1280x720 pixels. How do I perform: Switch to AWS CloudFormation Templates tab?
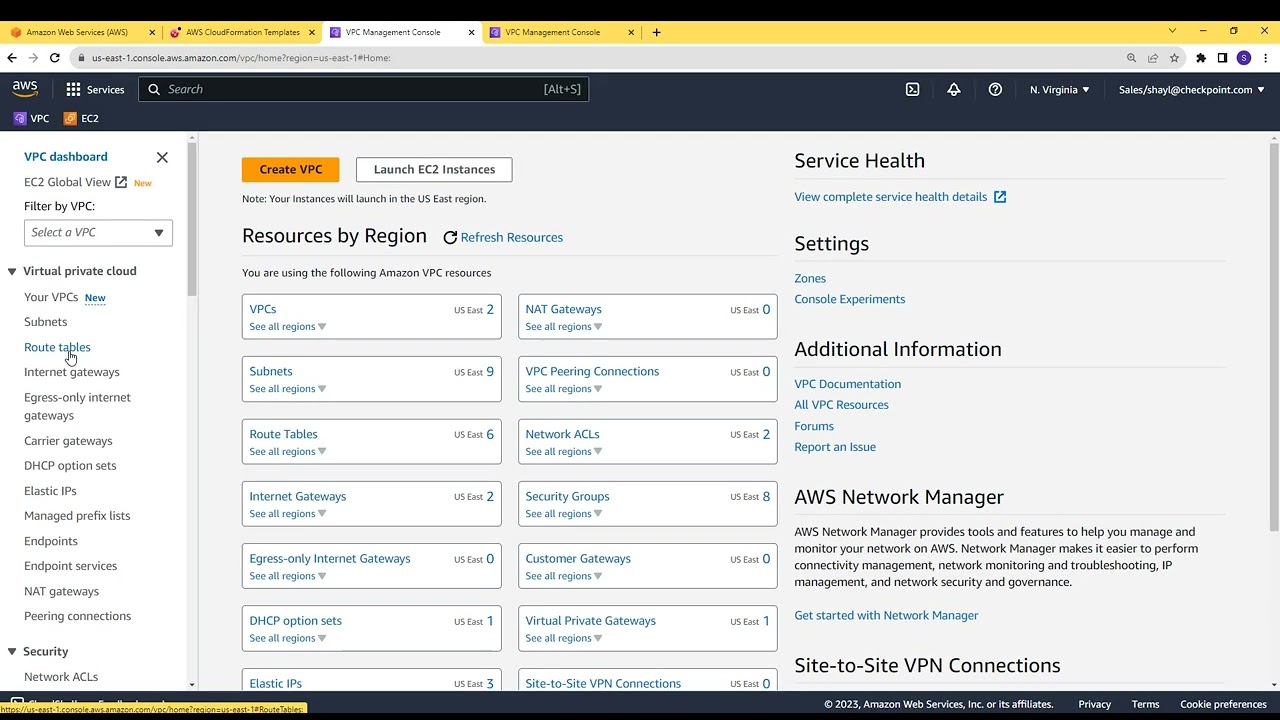[242, 32]
